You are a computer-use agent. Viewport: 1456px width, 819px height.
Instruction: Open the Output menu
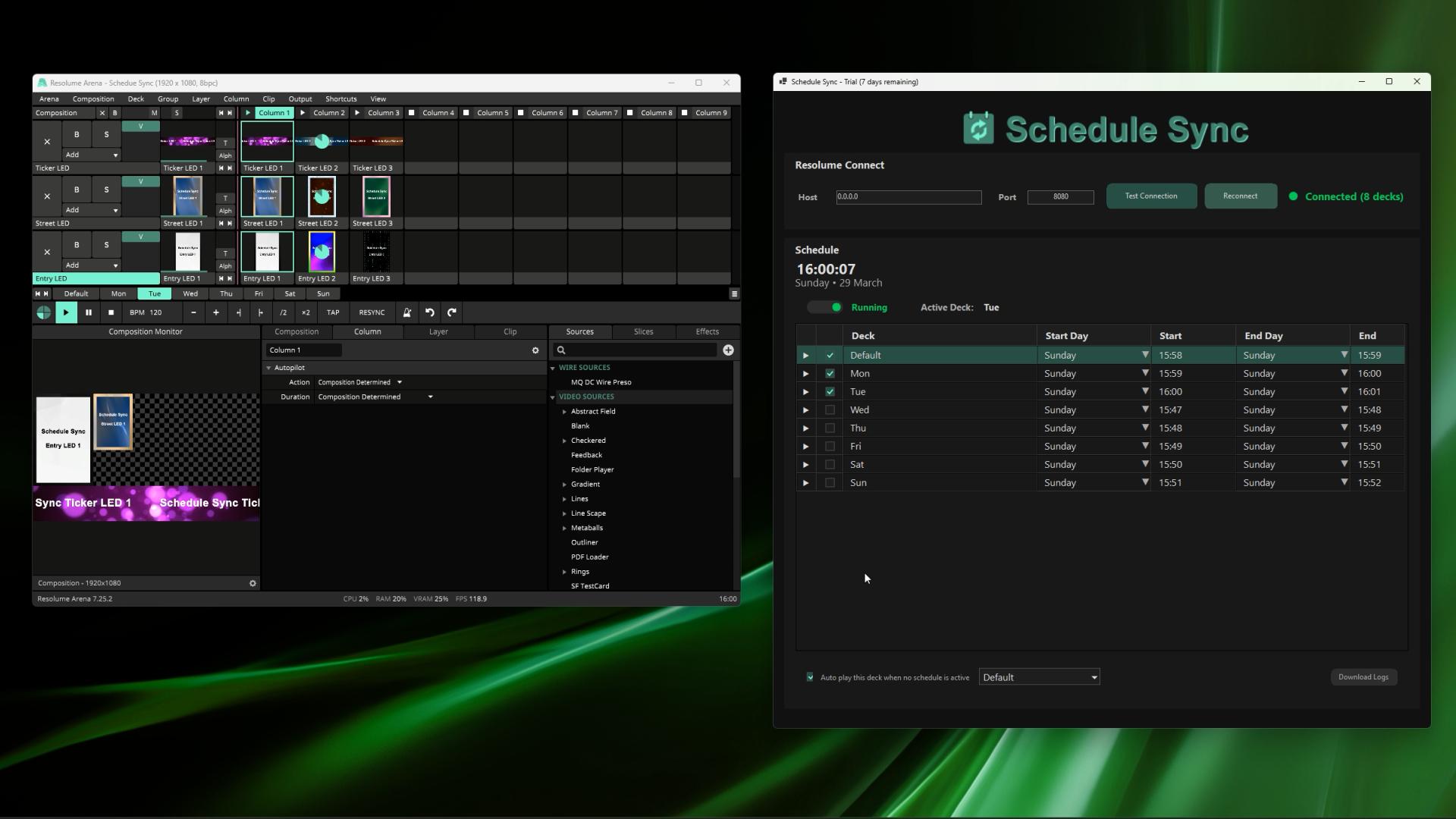pyautogui.click(x=300, y=99)
